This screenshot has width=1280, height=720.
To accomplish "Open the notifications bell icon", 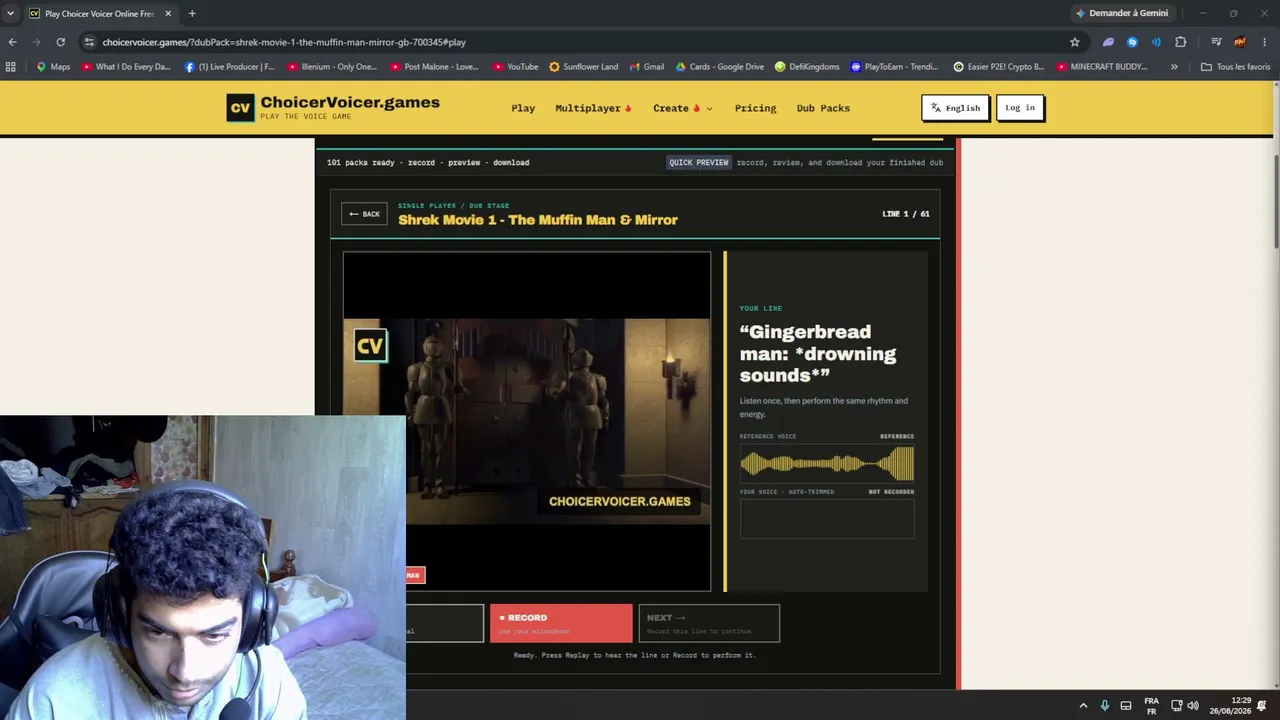I will point(1262,706).
